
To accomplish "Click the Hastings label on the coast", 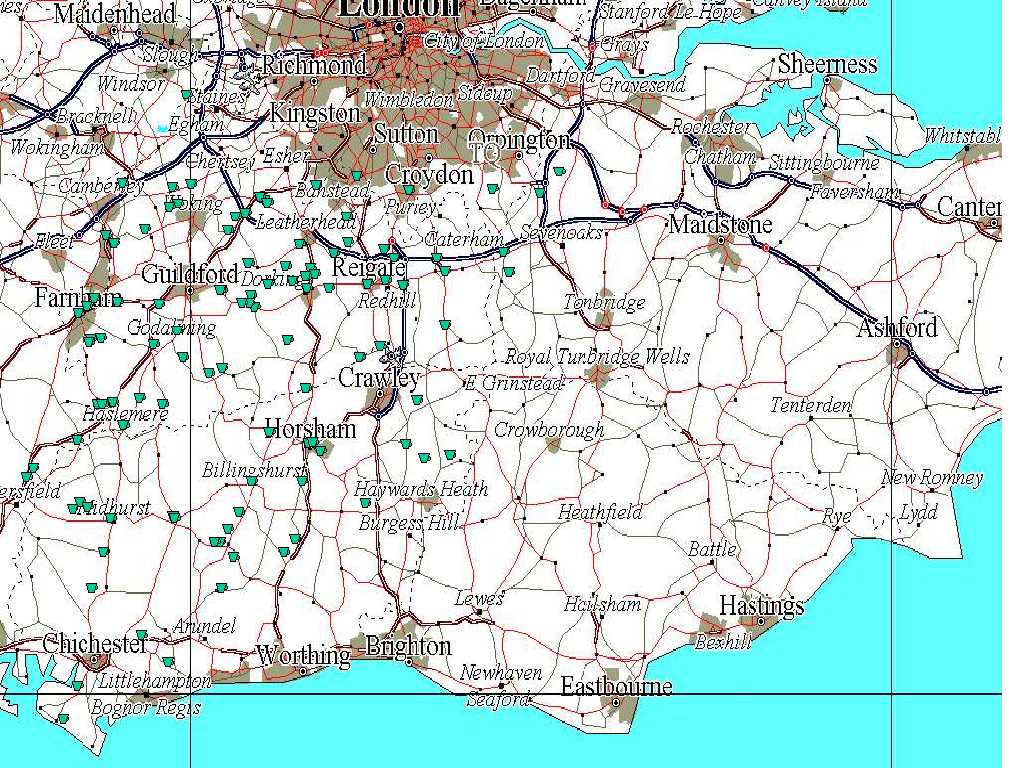I will click(x=761, y=606).
